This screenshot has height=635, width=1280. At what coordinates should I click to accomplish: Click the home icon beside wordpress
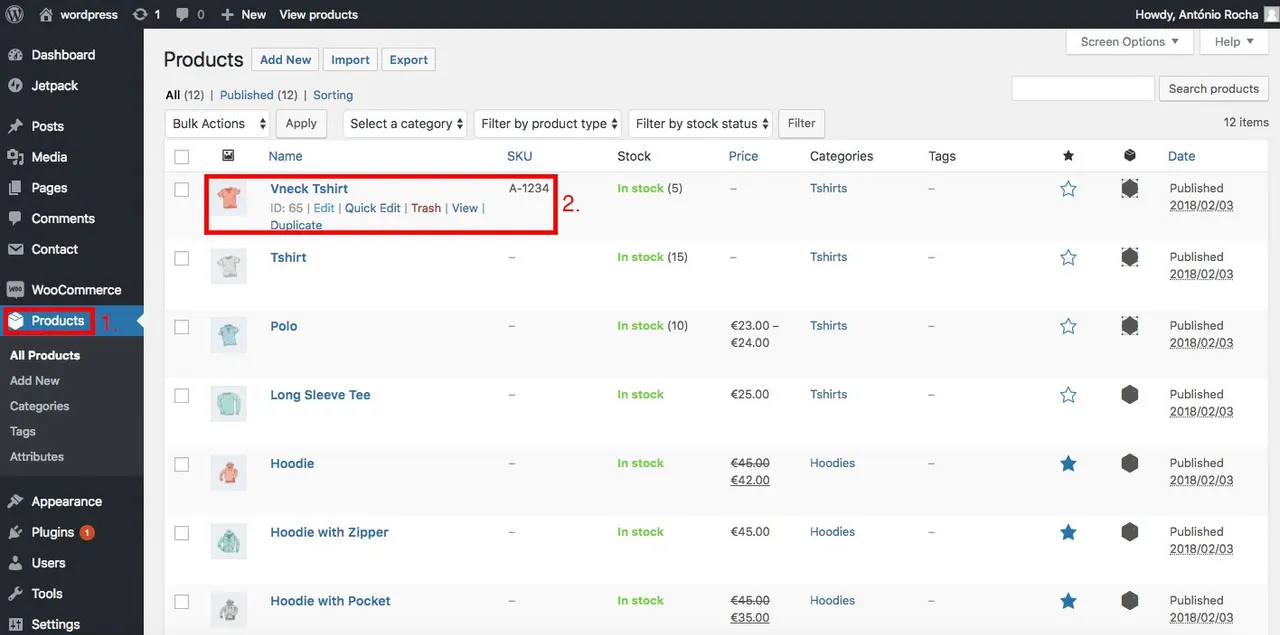(46, 14)
